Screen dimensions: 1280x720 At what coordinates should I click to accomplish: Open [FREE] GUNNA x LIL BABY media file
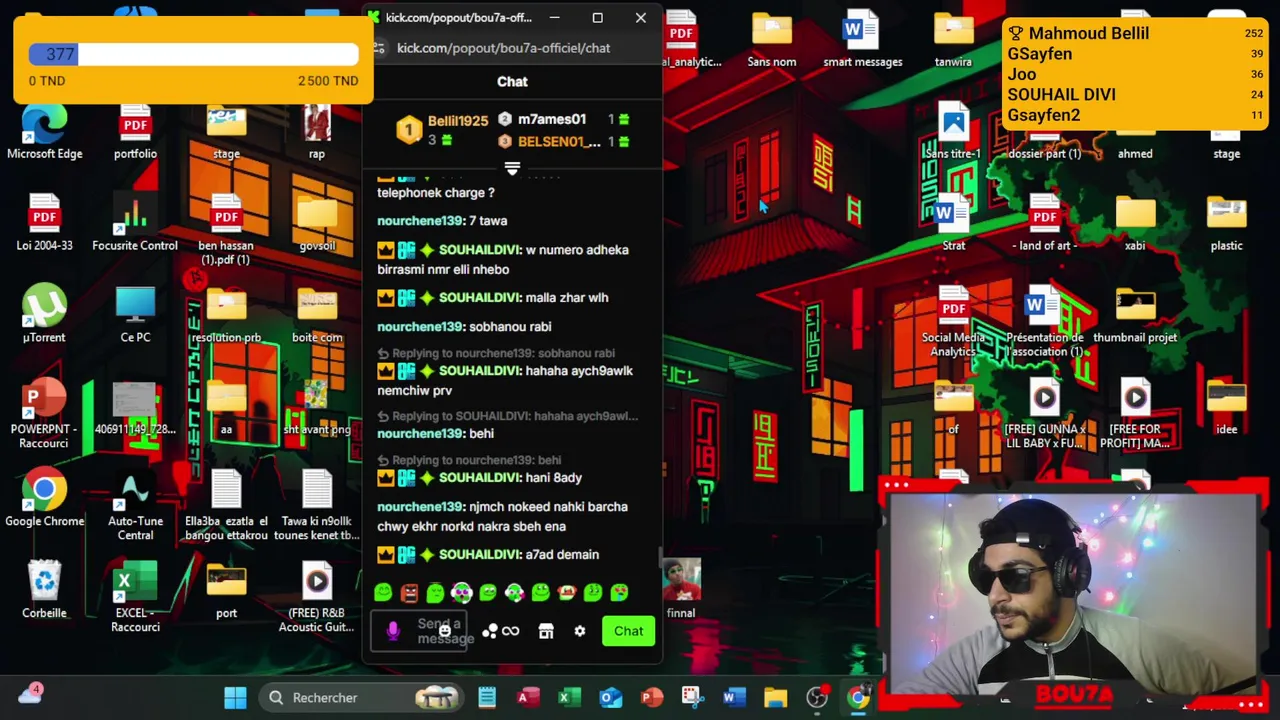point(1044,414)
